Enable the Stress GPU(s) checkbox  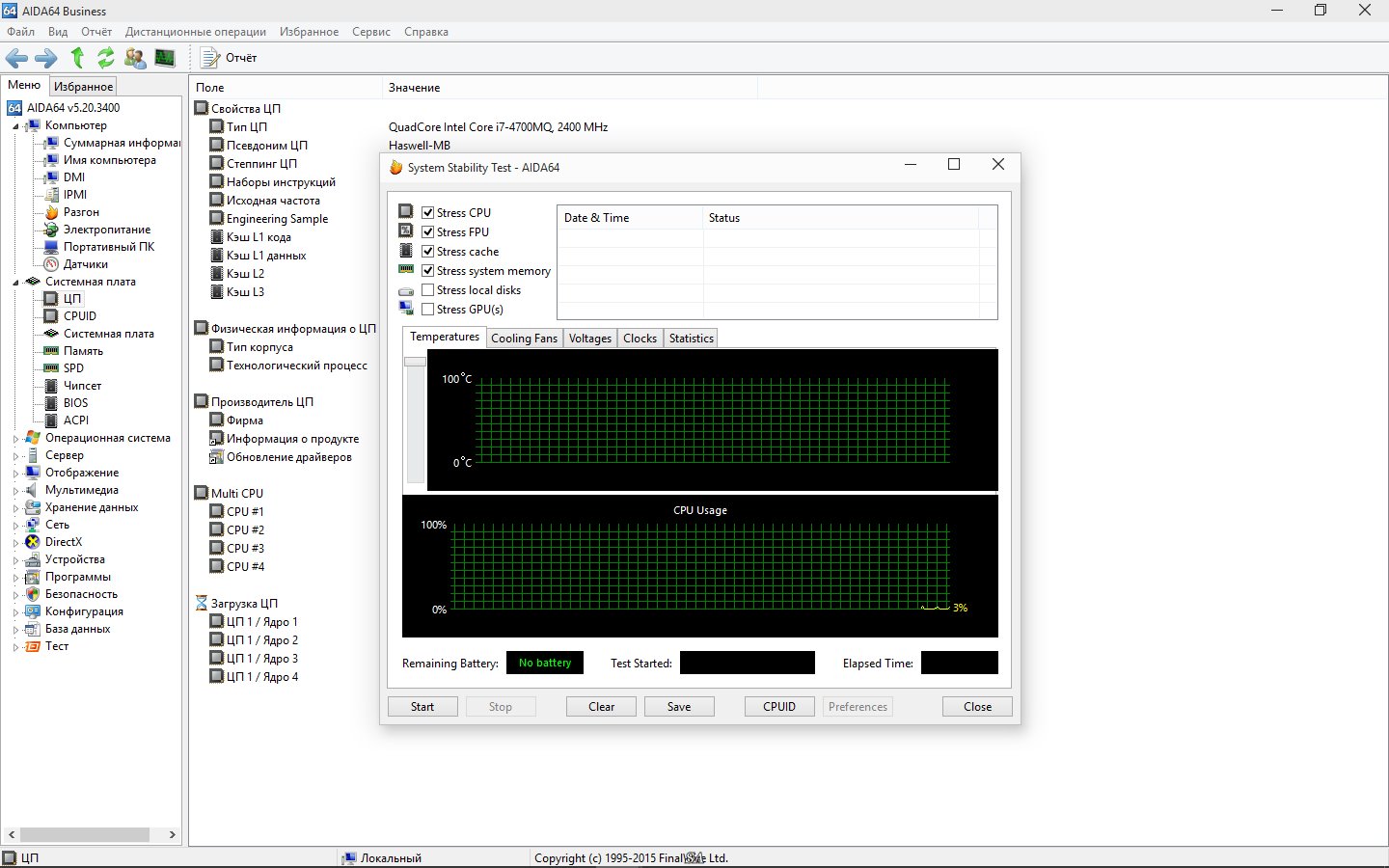tap(427, 310)
